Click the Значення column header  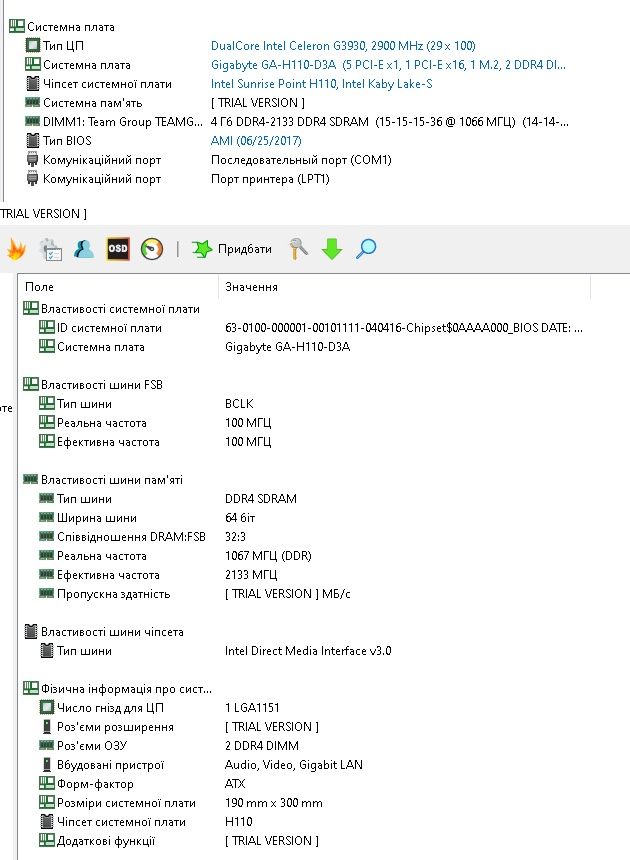click(251, 287)
